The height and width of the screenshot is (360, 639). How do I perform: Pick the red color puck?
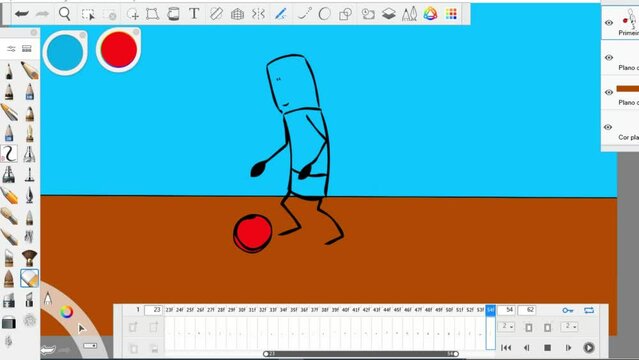[119, 50]
